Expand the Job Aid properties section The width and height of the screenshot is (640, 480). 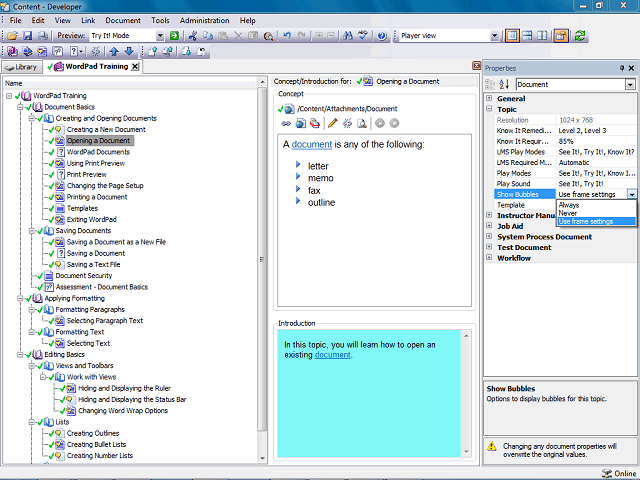coord(489,226)
